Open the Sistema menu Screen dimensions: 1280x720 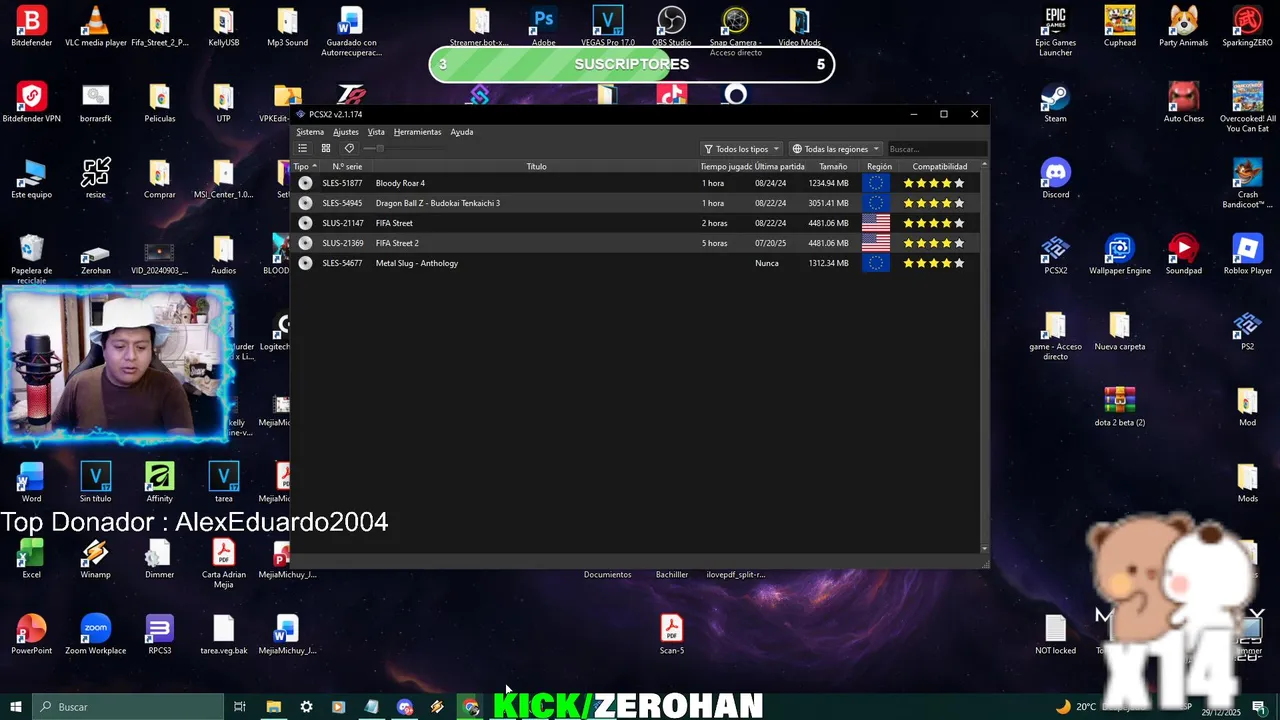click(310, 132)
